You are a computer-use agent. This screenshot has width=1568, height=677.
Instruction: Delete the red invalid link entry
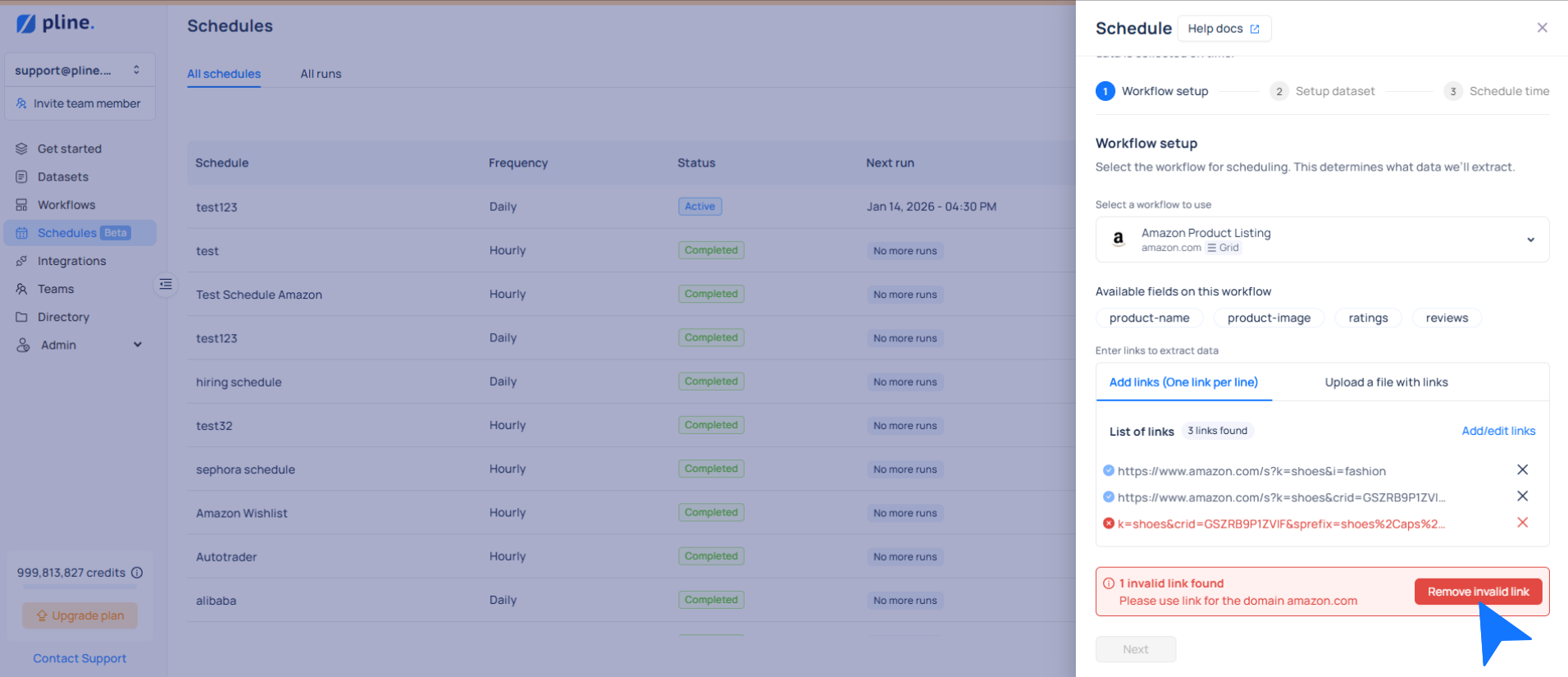(x=1522, y=523)
